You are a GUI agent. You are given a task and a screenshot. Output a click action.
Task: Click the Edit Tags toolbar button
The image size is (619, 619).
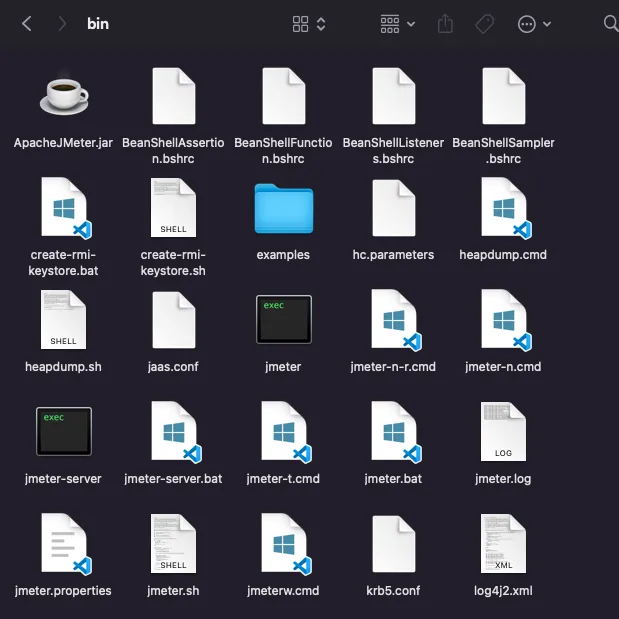pos(485,24)
